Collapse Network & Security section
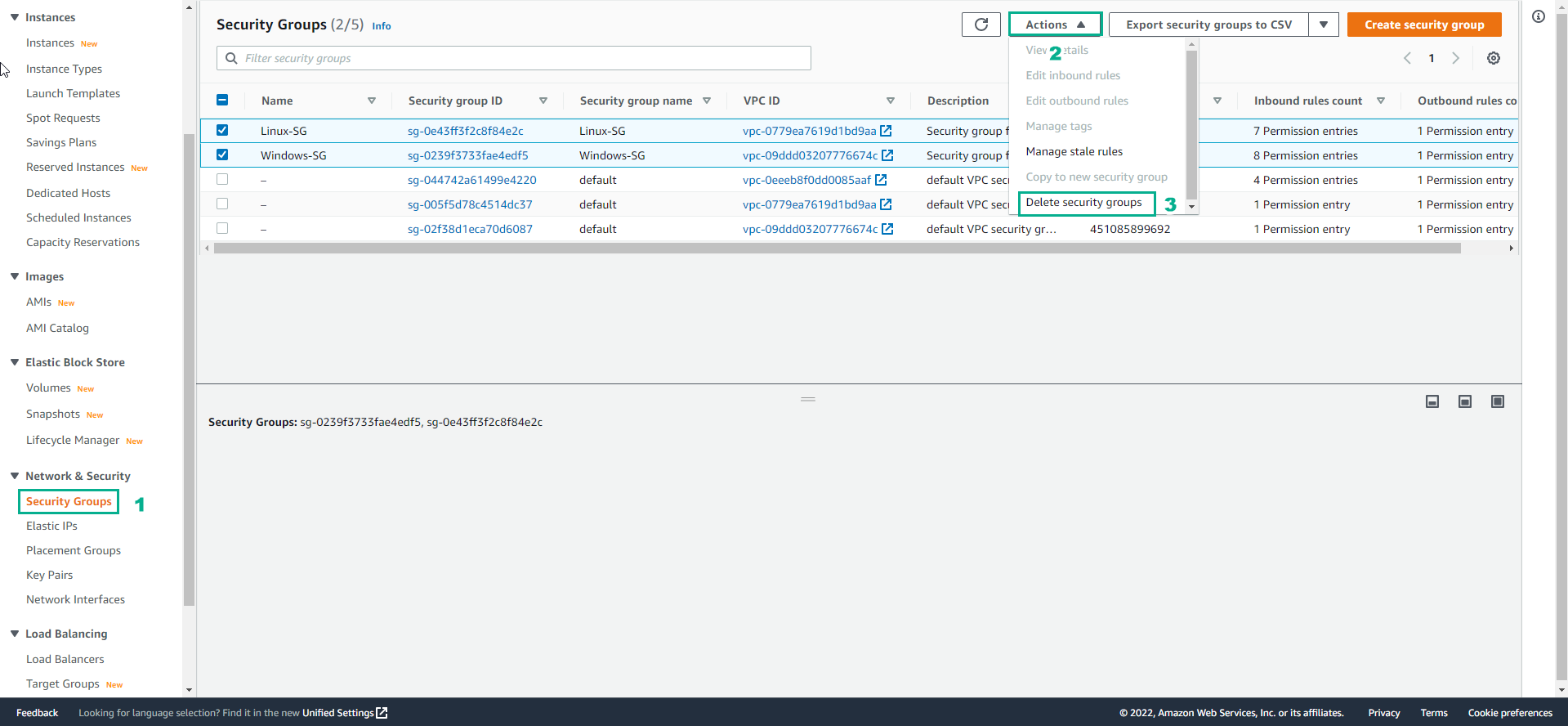The width and height of the screenshot is (1568, 726). 15,476
